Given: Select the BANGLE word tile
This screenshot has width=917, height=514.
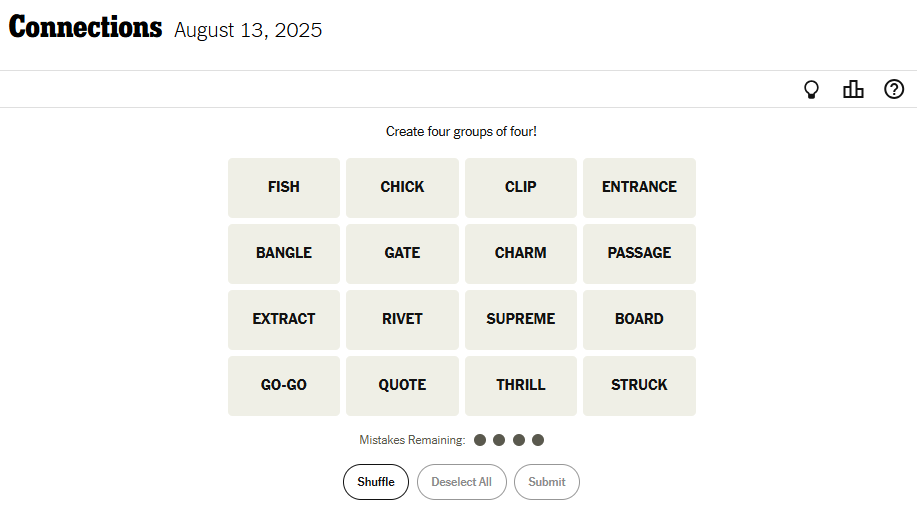Looking at the screenshot, I should click(284, 253).
